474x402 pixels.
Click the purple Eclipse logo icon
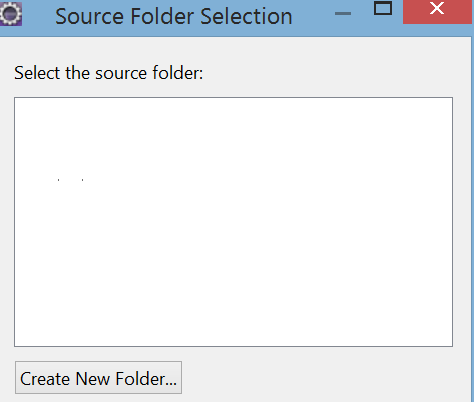pyautogui.click(x=11, y=14)
